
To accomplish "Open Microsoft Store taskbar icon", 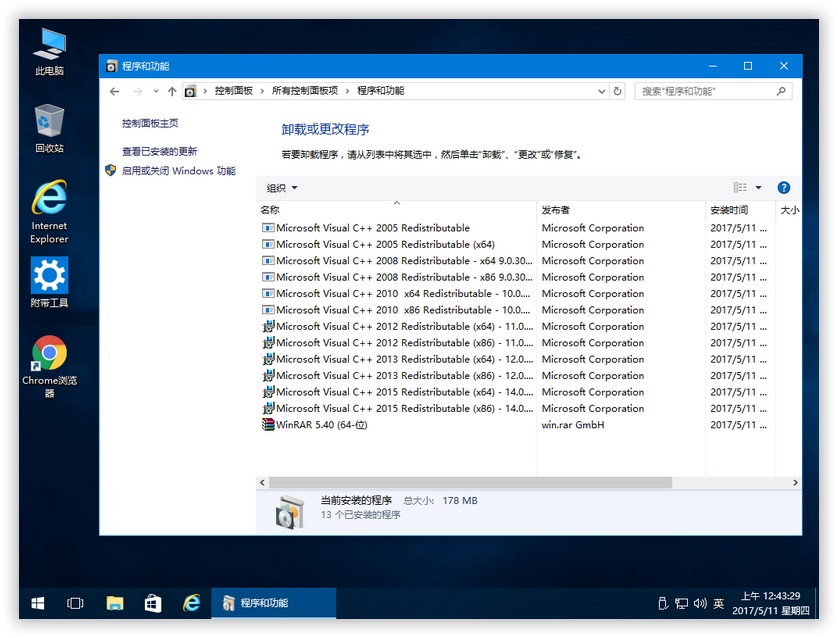I will [x=153, y=603].
